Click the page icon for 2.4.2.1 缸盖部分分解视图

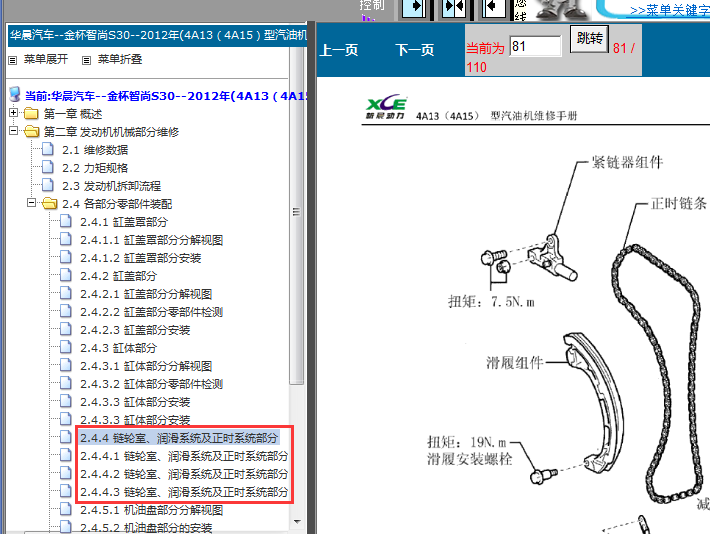click(66, 293)
